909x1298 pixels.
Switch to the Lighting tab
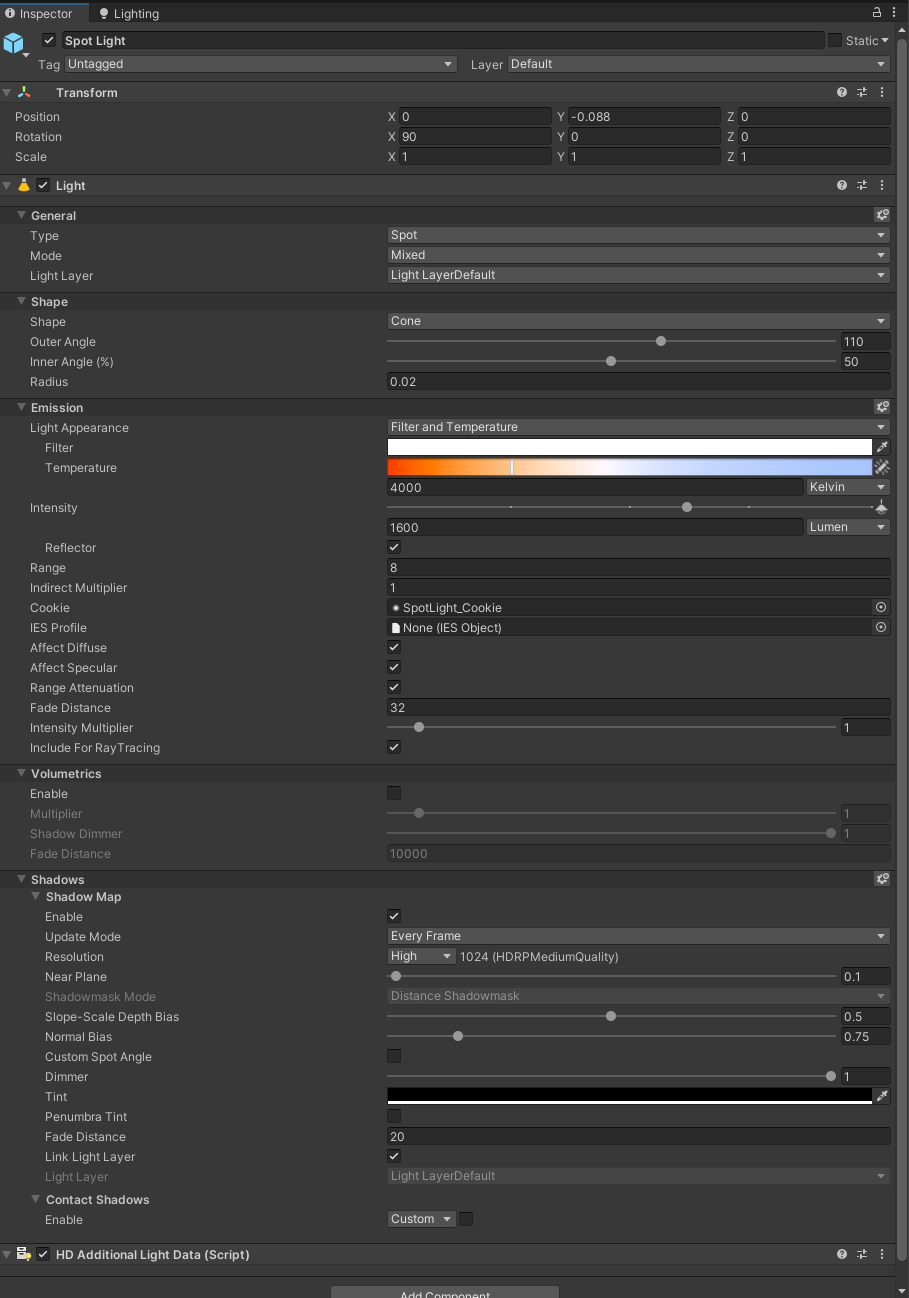tap(128, 13)
